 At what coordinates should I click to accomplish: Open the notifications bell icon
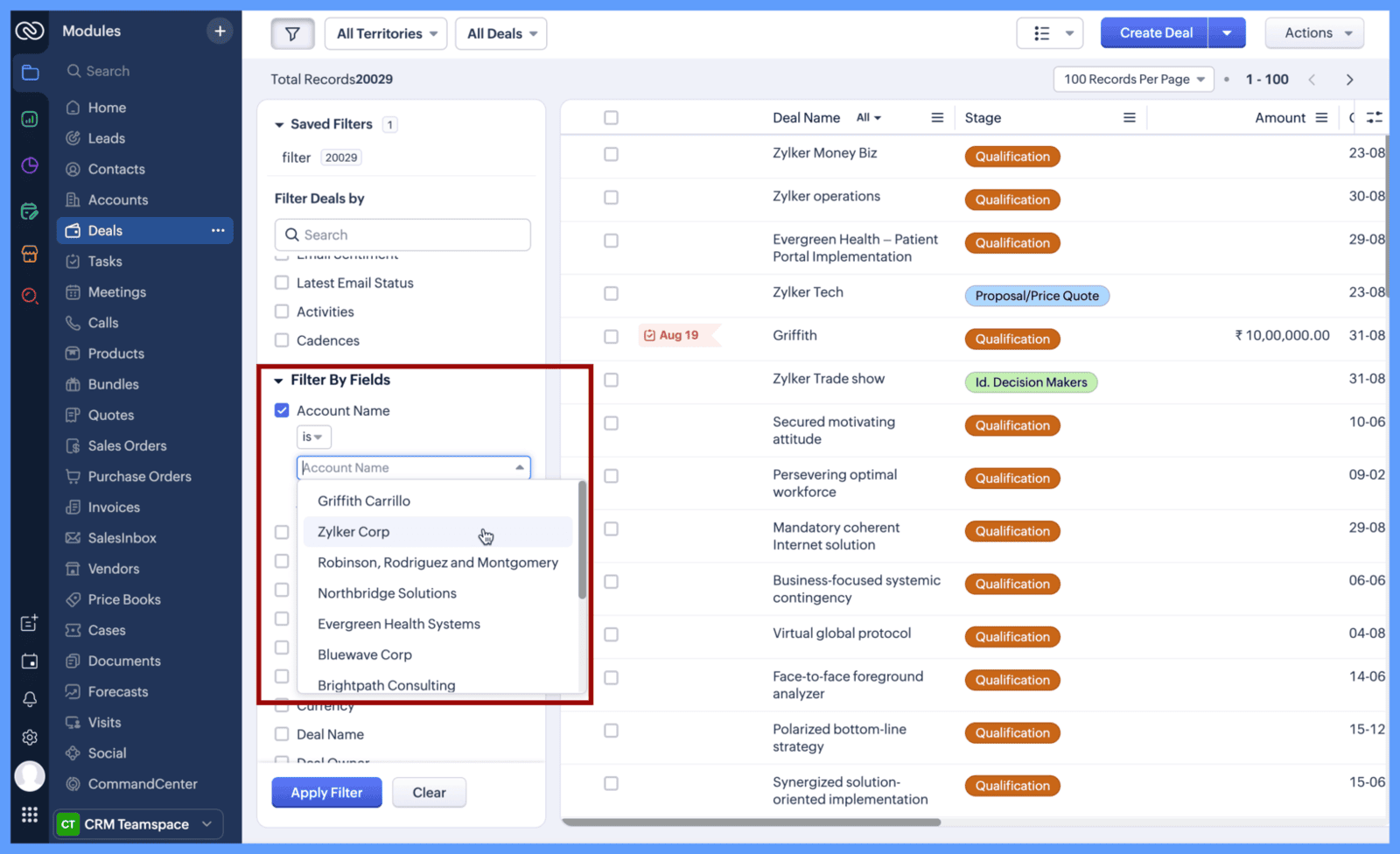(x=30, y=699)
